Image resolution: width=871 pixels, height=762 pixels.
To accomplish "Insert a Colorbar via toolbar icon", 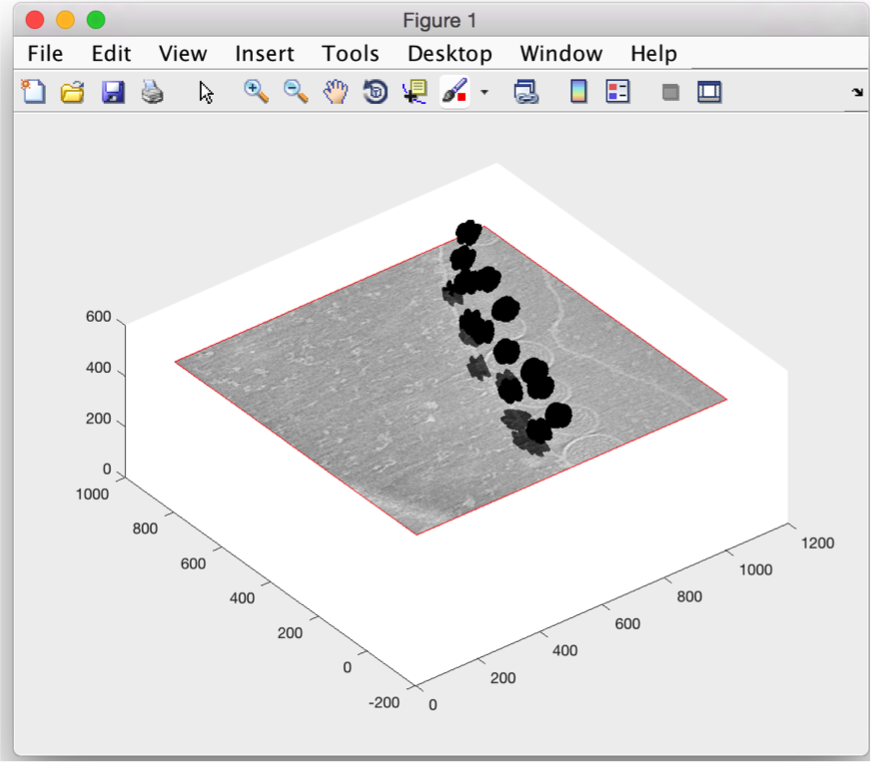I will (x=578, y=92).
